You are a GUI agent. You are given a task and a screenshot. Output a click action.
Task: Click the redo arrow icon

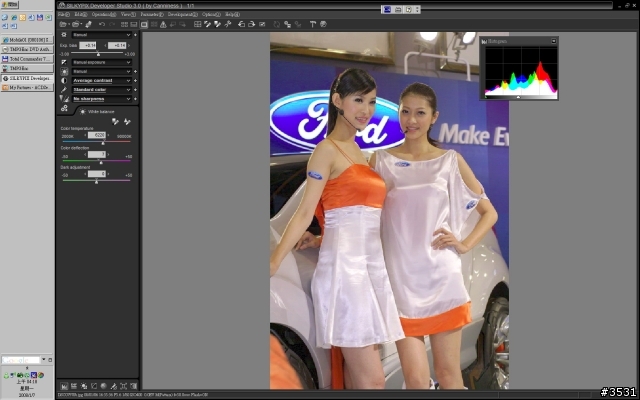(112, 24)
